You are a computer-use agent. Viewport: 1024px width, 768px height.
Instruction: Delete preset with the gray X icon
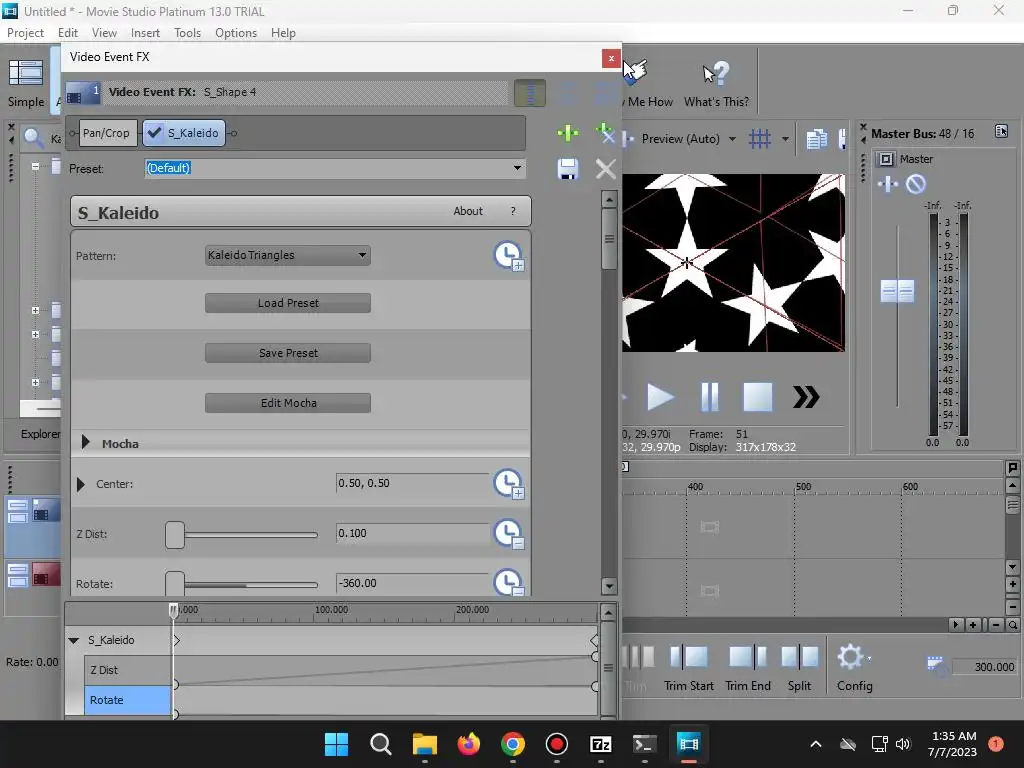click(x=605, y=169)
